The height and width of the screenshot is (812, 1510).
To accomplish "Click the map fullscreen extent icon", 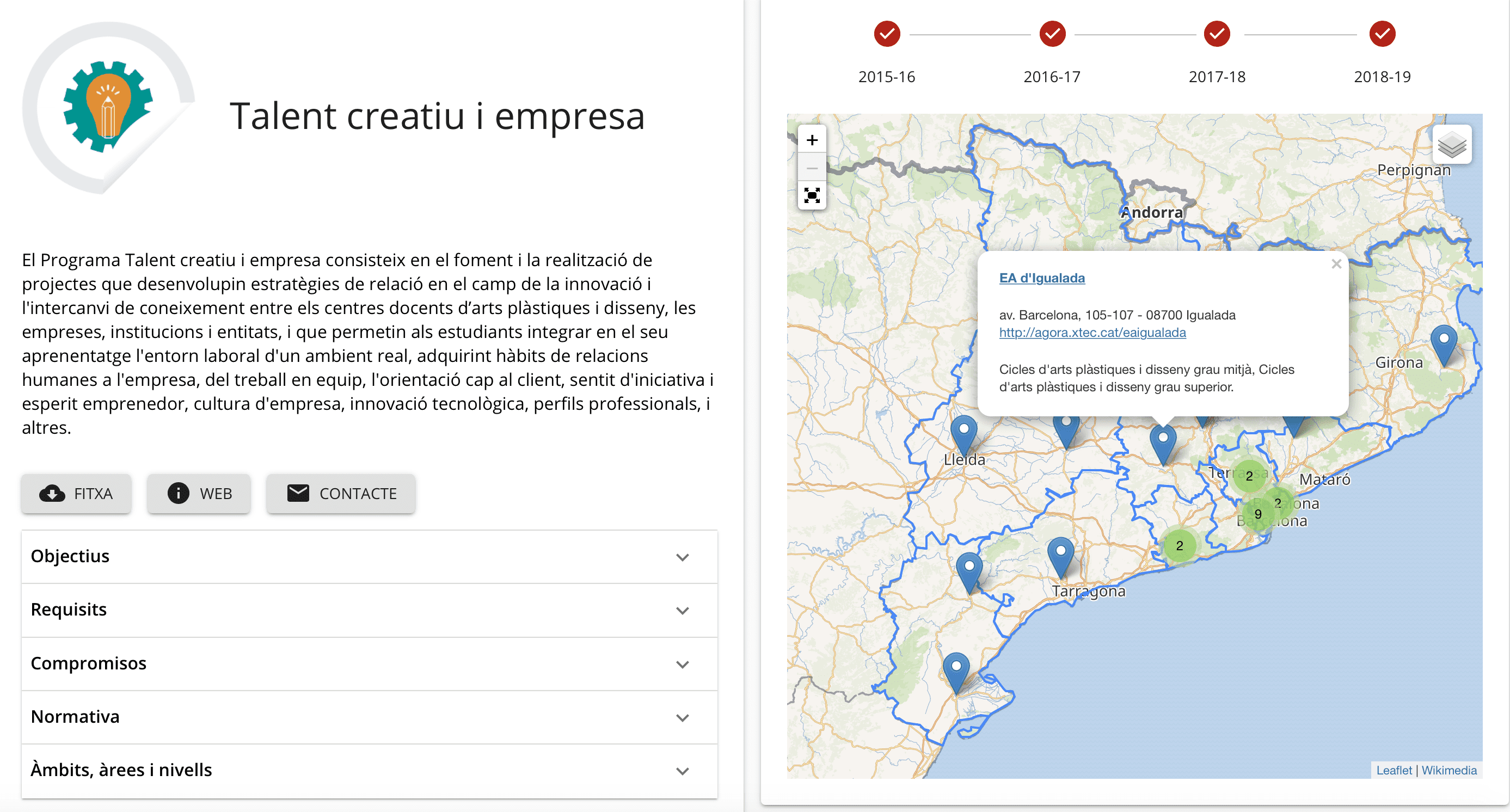I will pos(812,196).
